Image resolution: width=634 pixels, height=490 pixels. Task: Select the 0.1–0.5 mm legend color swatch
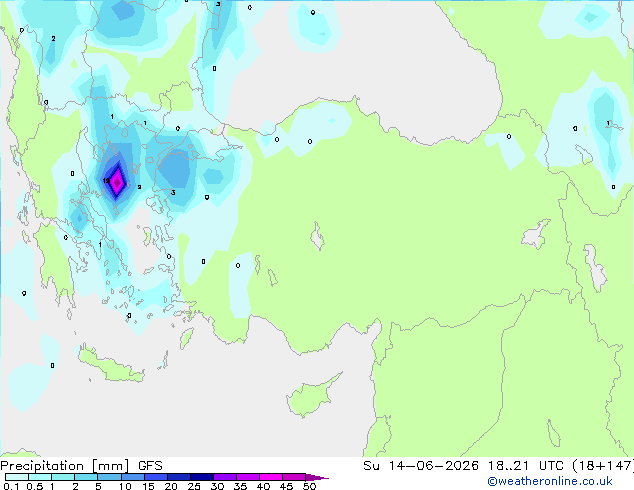point(17,477)
